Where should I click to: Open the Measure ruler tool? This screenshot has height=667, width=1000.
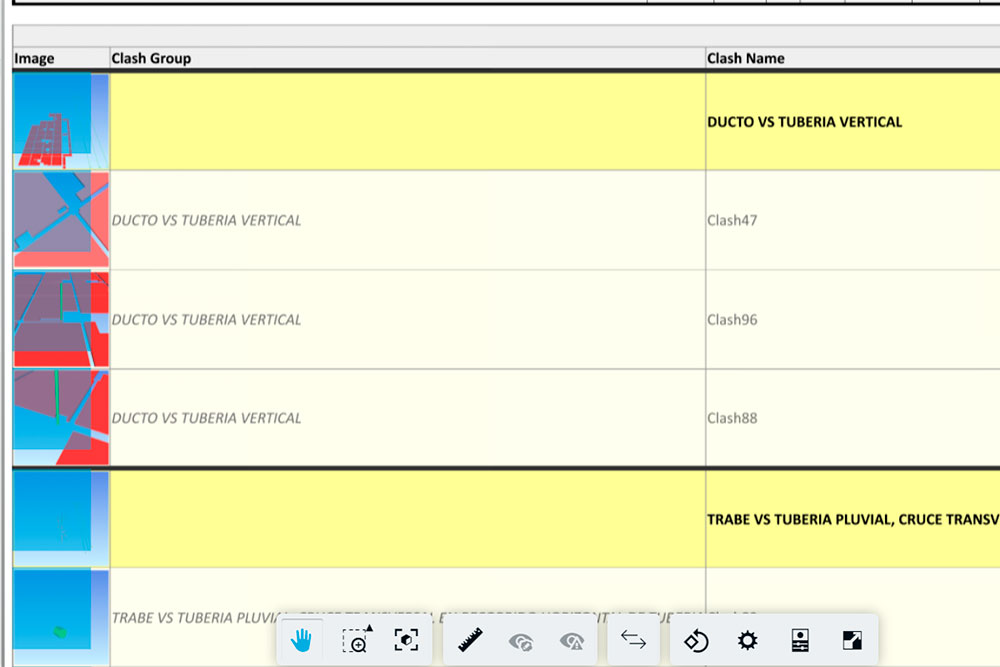click(470, 641)
